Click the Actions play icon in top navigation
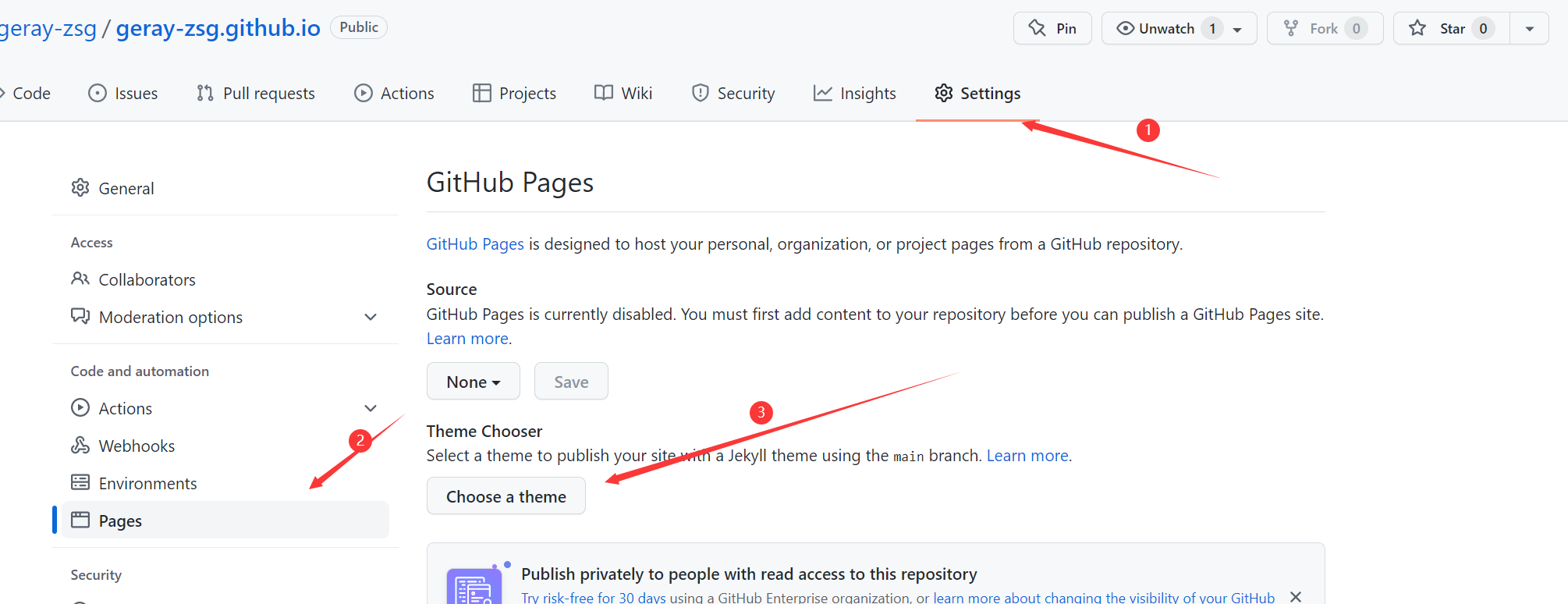 [364, 94]
